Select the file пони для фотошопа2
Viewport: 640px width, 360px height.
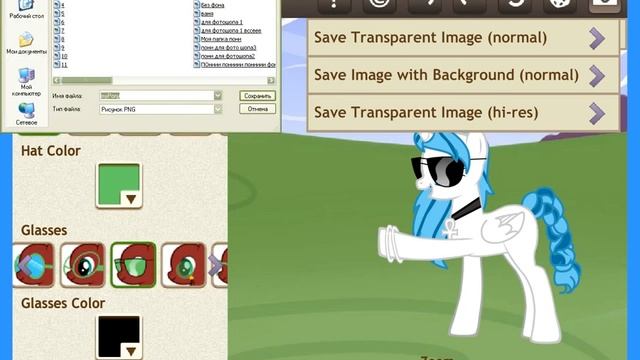224,56
